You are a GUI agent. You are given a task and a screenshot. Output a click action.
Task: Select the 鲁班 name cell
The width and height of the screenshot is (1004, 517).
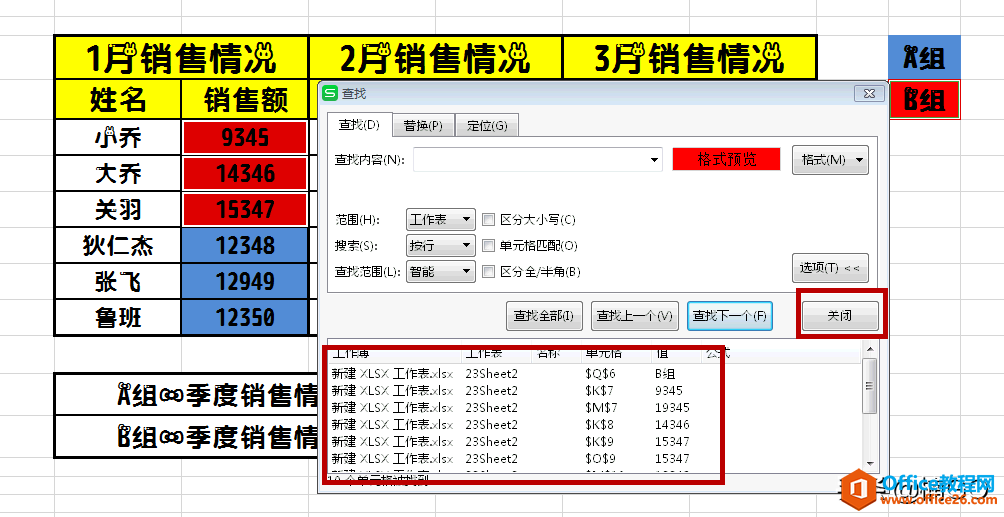click(x=118, y=317)
